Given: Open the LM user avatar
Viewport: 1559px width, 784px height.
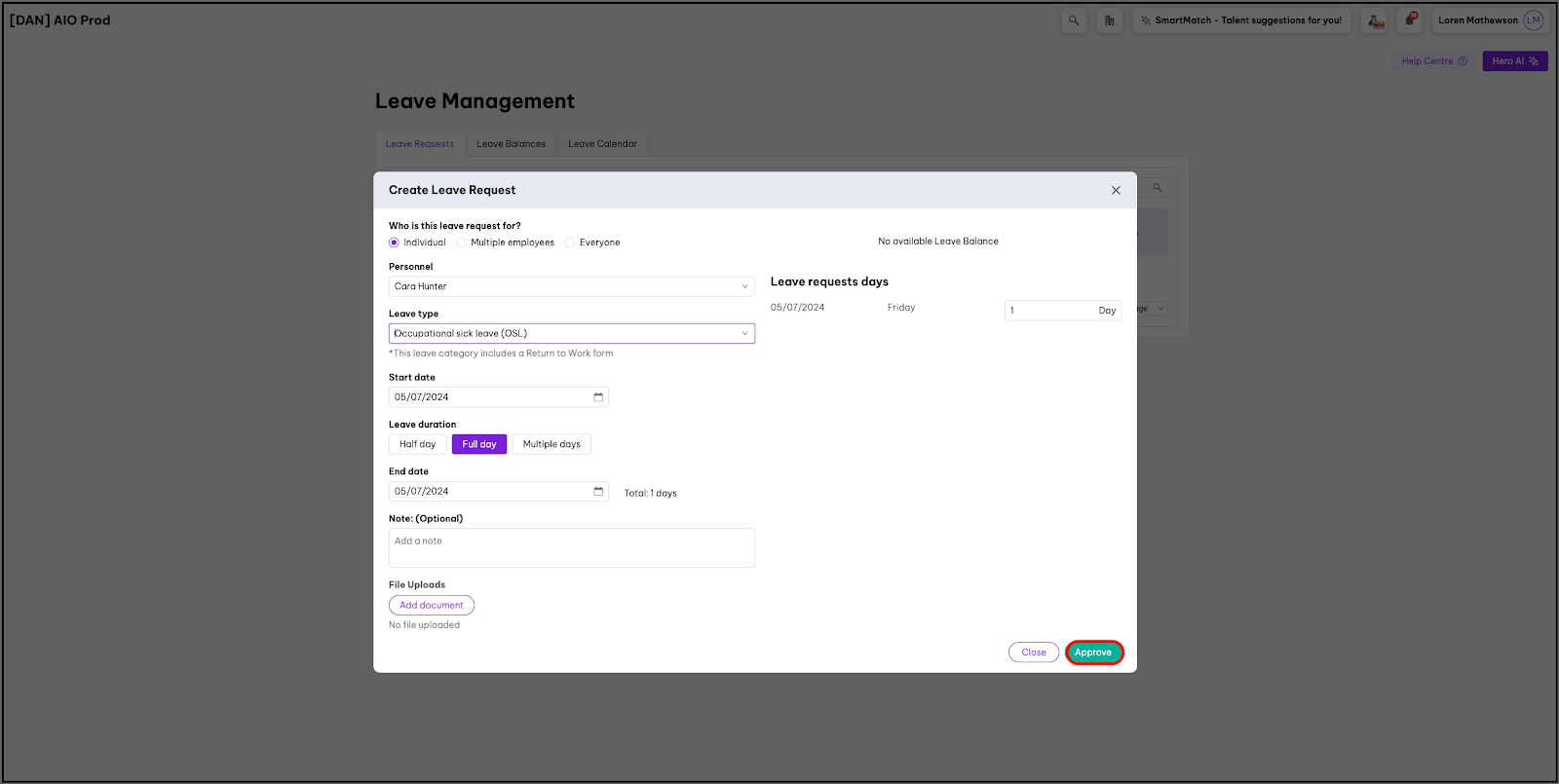Looking at the screenshot, I should coord(1534,20).
